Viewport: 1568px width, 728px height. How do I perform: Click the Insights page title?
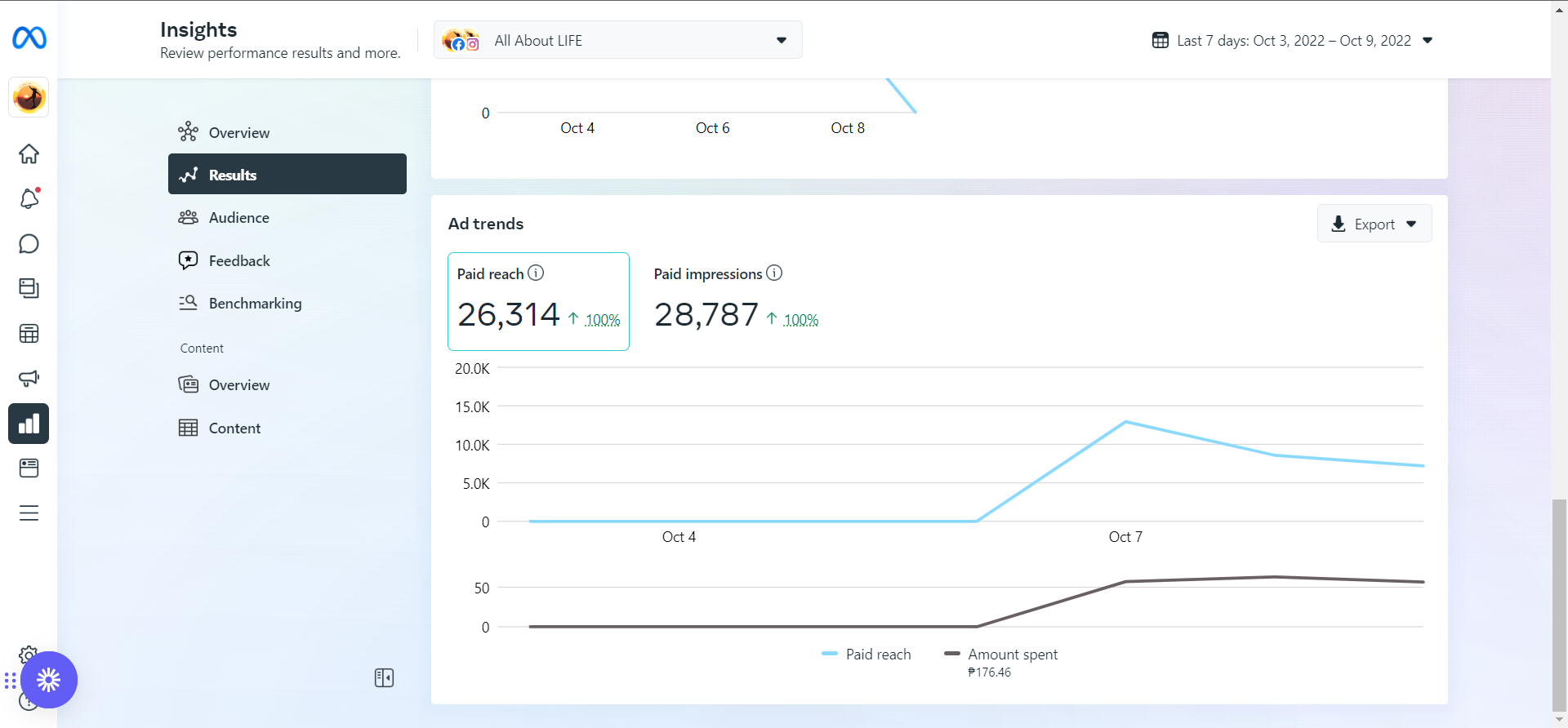198,29
